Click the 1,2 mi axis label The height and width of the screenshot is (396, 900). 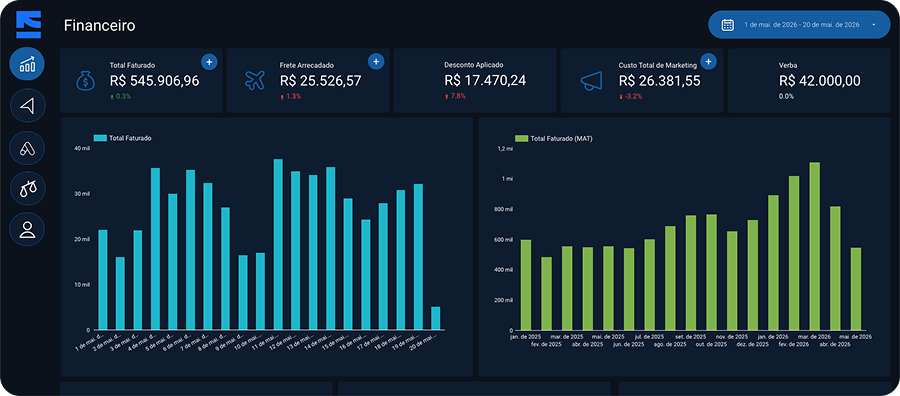(505, 149)
